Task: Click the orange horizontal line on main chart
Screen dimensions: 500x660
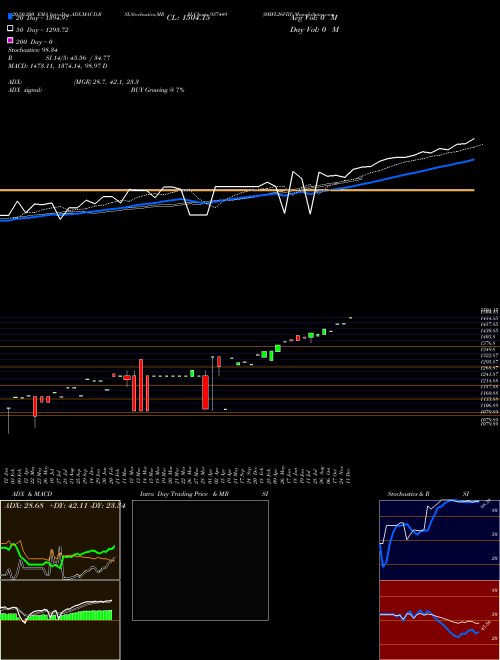Action: (237, 190)
